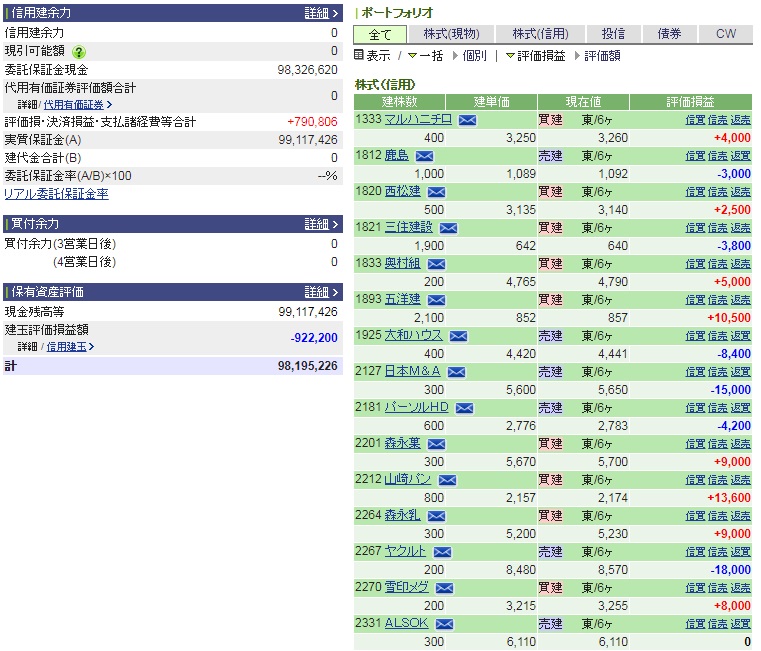761x651 pixels.
Task: Click the 評価損益 column header
Action: tap(691, 102)
